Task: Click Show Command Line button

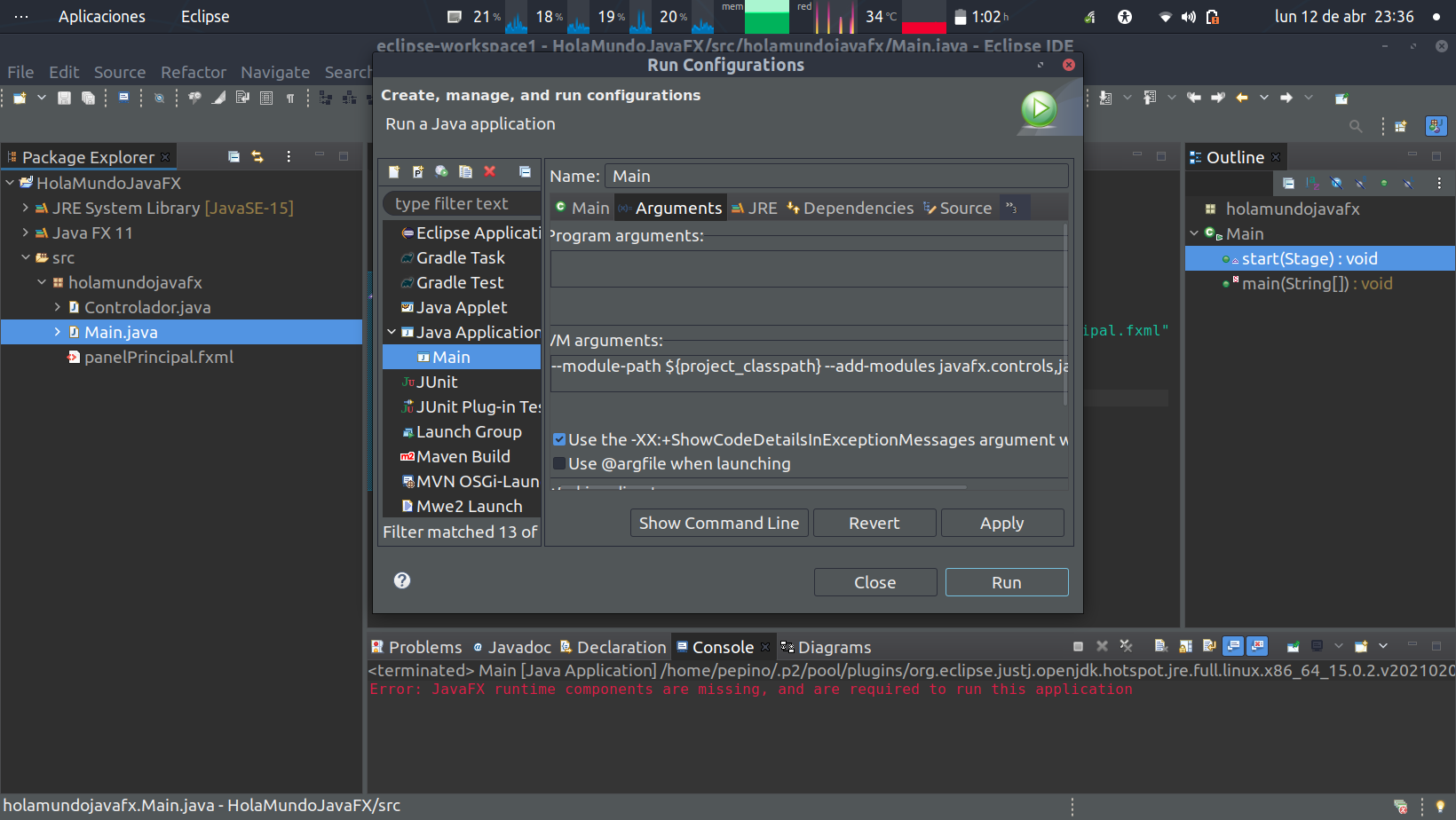Action: click(x=719, y=523)
